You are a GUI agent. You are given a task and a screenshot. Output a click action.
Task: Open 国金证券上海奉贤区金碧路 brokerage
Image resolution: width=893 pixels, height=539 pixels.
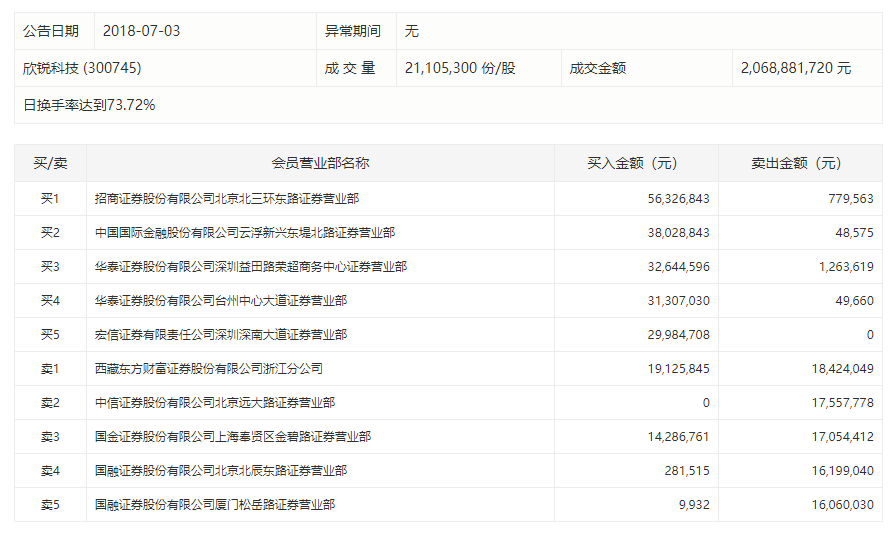pyautogui.click(x=233, y=437)
